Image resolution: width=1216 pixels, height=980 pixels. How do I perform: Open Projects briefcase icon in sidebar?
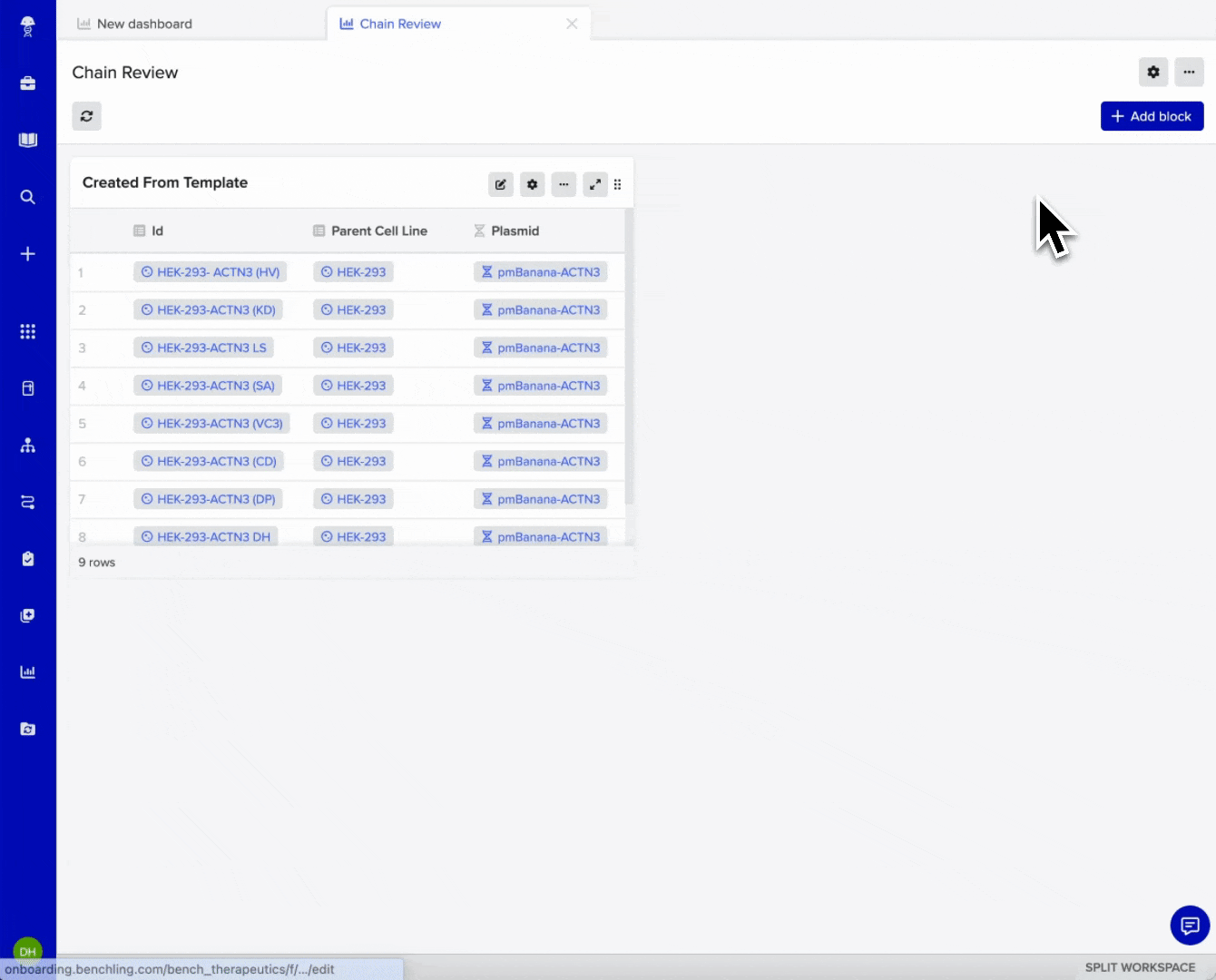click(x=28, y=83)
